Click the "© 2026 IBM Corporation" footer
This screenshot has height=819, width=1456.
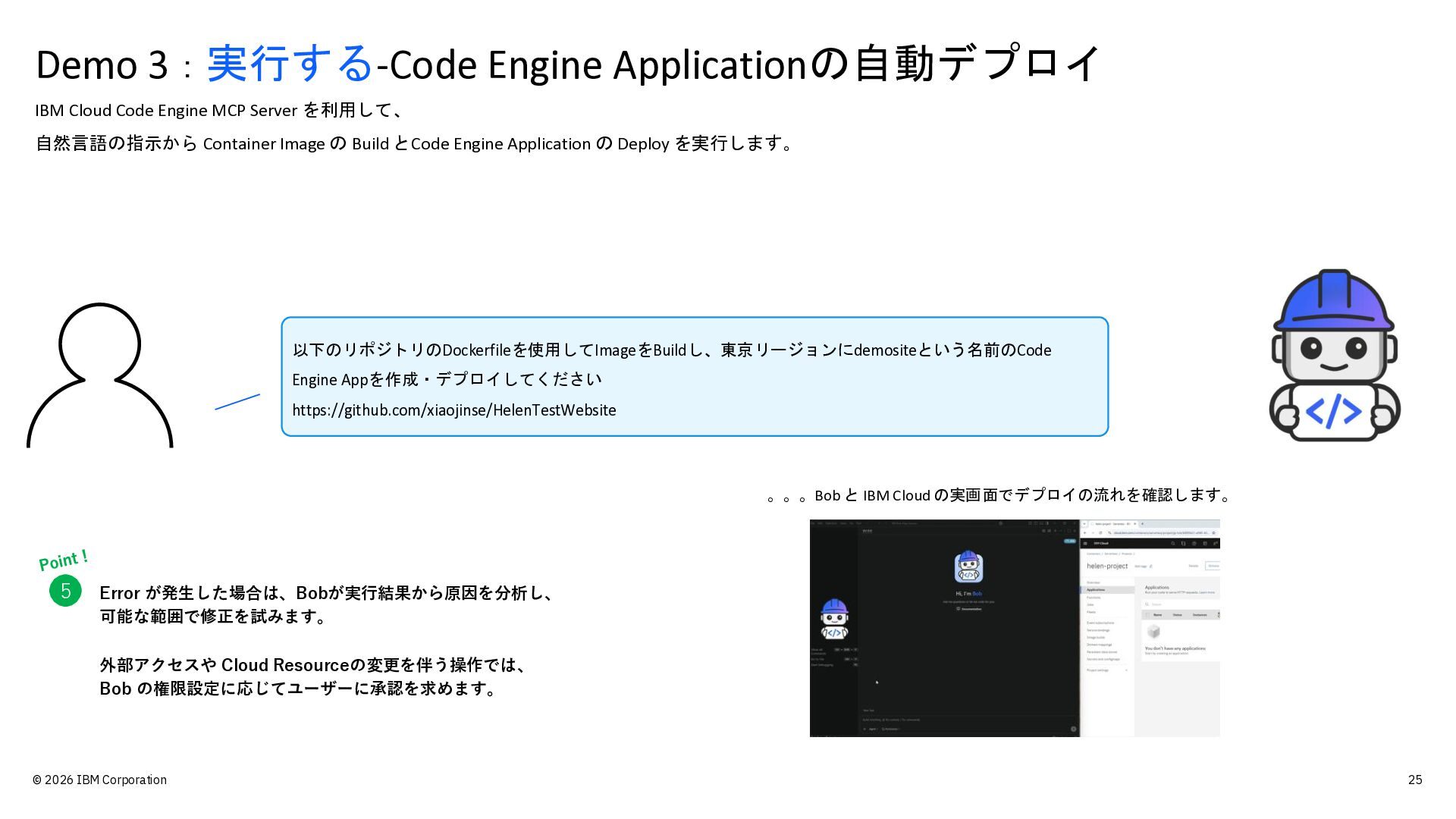tap(99, 780)
